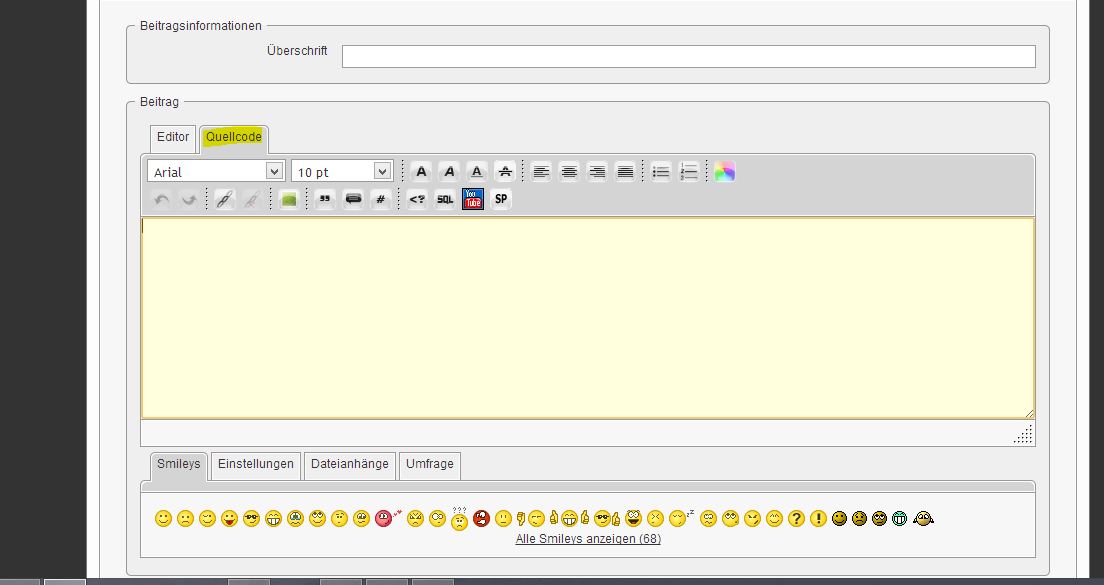Click the quote insert icon
This screenshot has width=1104, height=585.
pos(324,199)
